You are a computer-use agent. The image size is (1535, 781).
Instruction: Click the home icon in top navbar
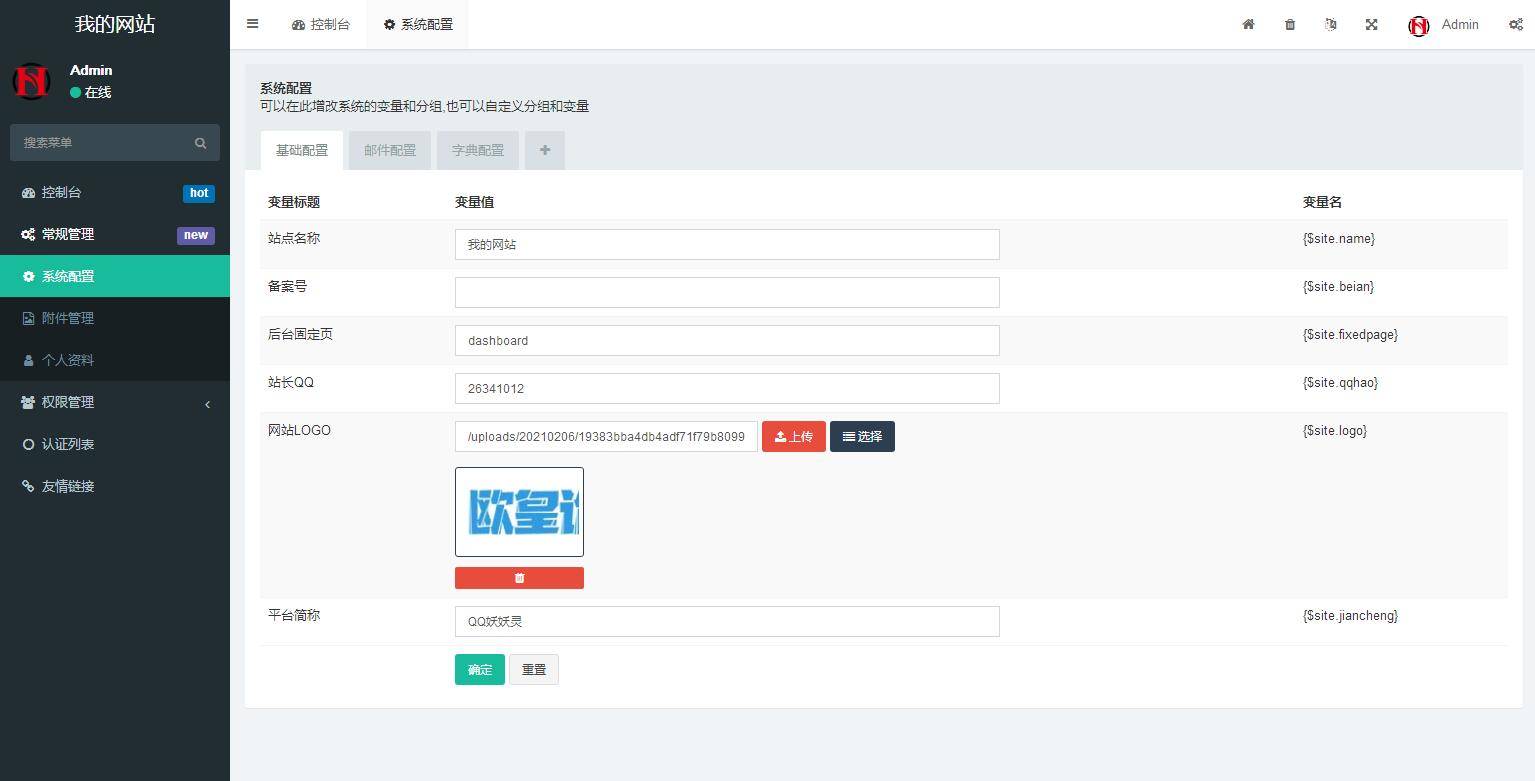point(1248,24)
